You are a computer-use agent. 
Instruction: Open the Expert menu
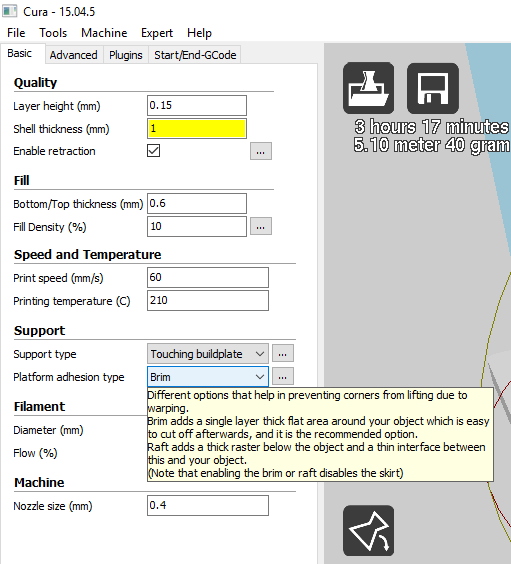tap(157, 33)
